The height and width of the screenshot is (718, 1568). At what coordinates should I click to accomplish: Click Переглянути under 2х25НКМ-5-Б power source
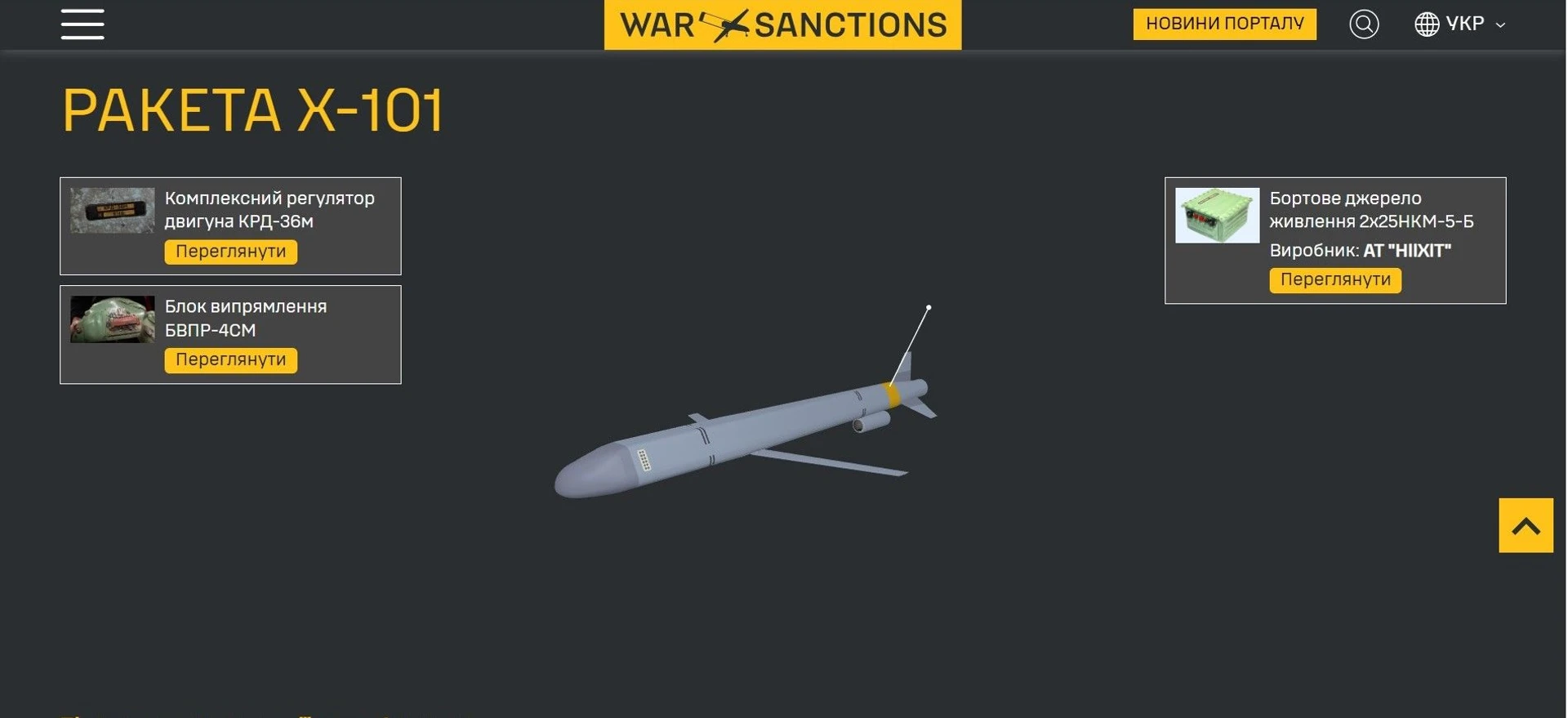(x=1335, y=280)
